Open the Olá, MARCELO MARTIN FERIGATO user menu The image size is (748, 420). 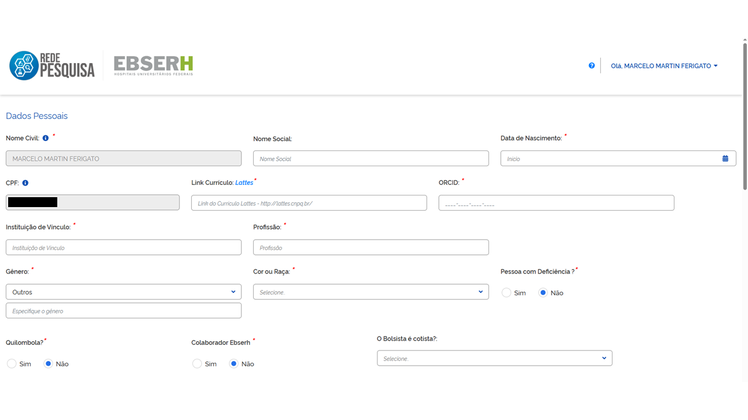(x=664, y=66)
